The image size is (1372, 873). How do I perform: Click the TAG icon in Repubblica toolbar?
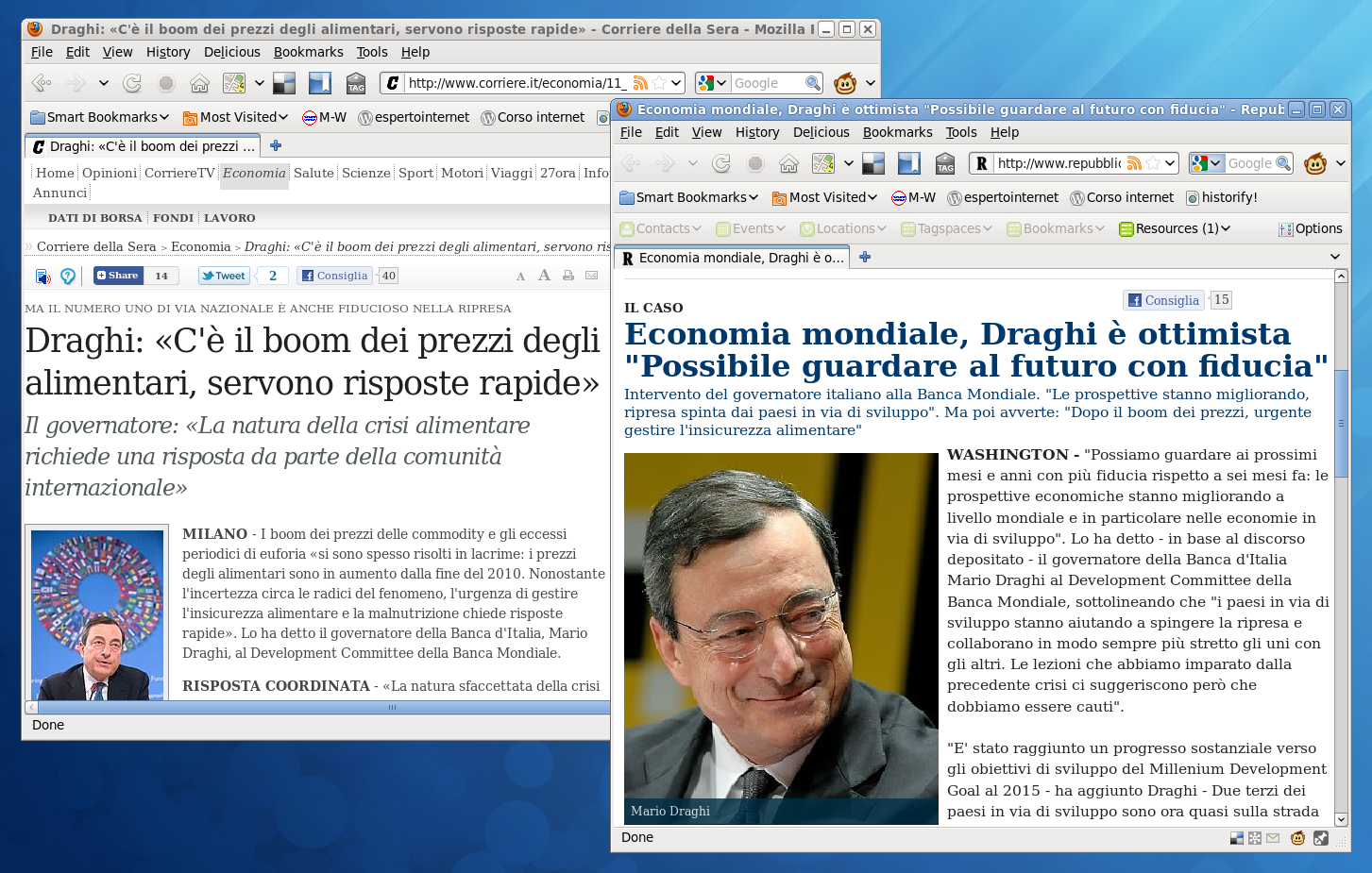[945, 163]
